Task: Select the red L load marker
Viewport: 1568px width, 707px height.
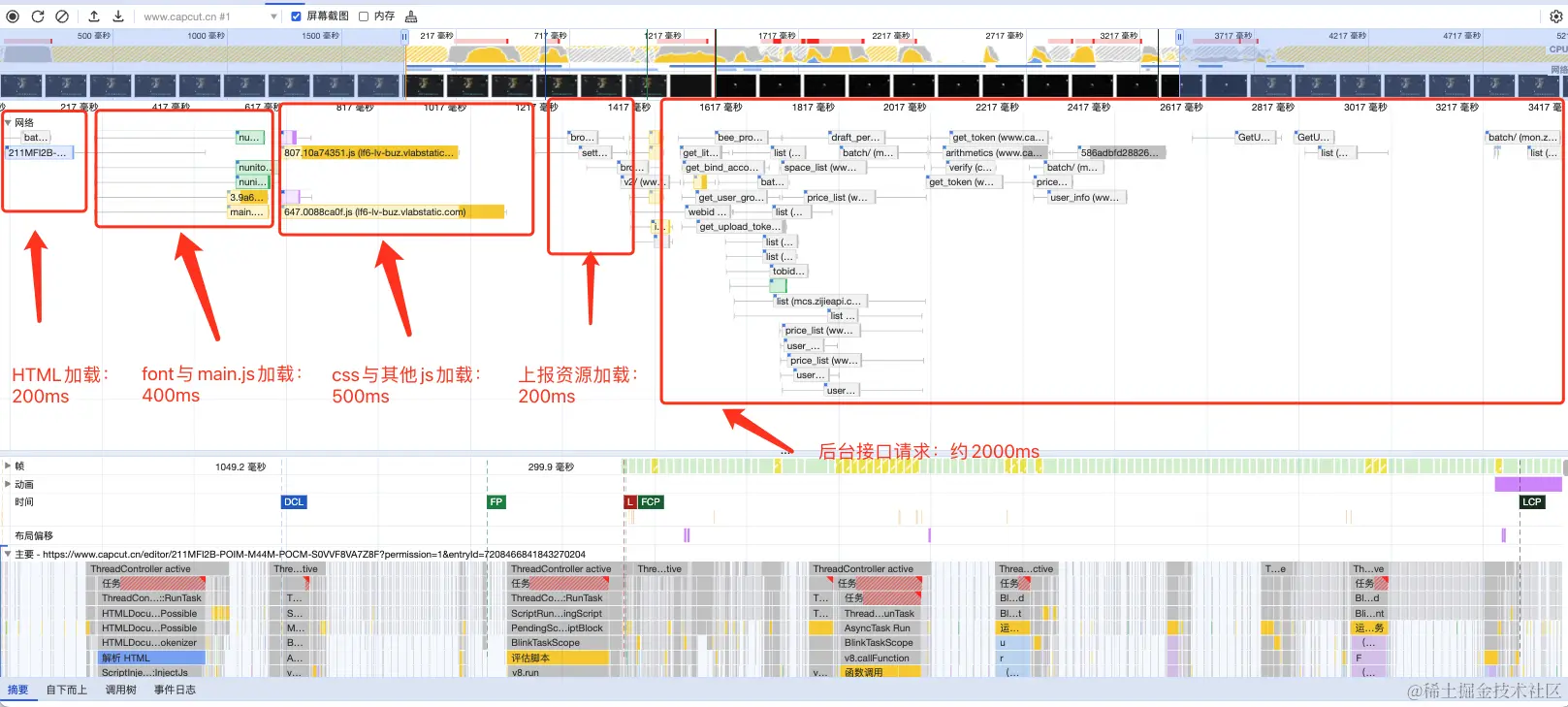Action: click(x=629, y=502)
